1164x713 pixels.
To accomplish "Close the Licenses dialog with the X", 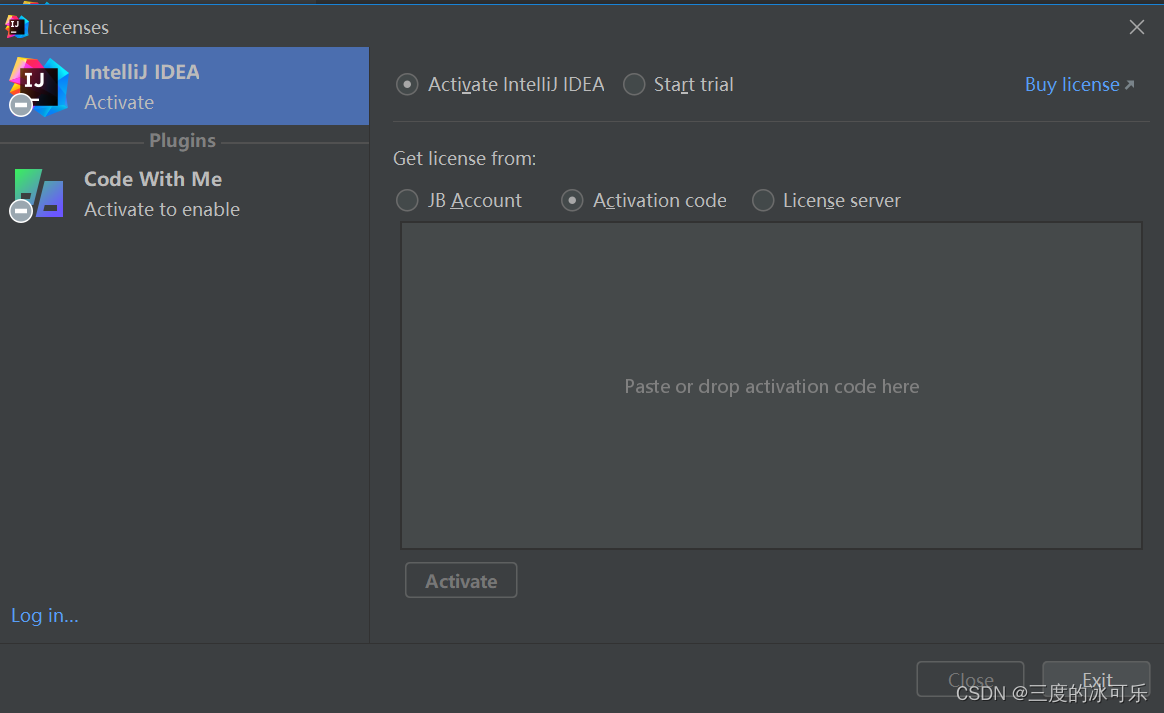I will click(1137, 27).
